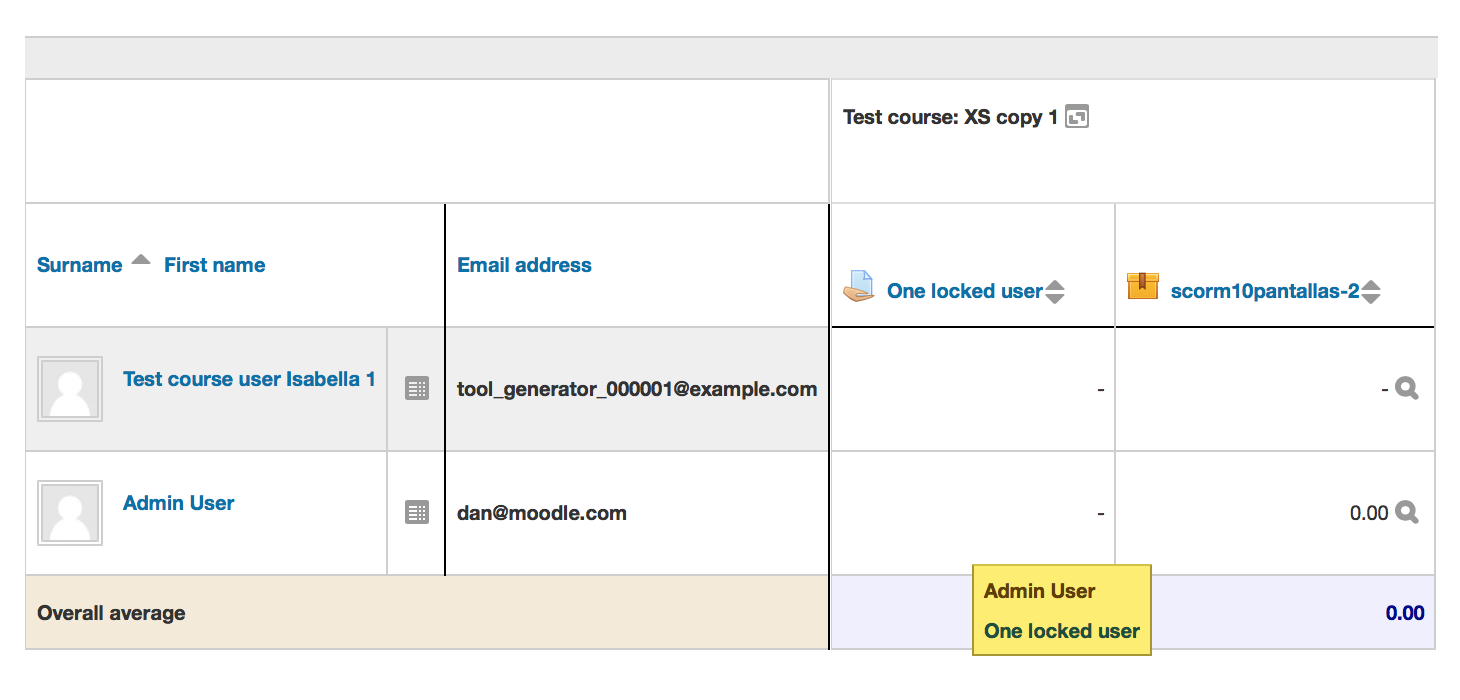
Task: Sort by Email address column
Action: [x=524, y=265]
